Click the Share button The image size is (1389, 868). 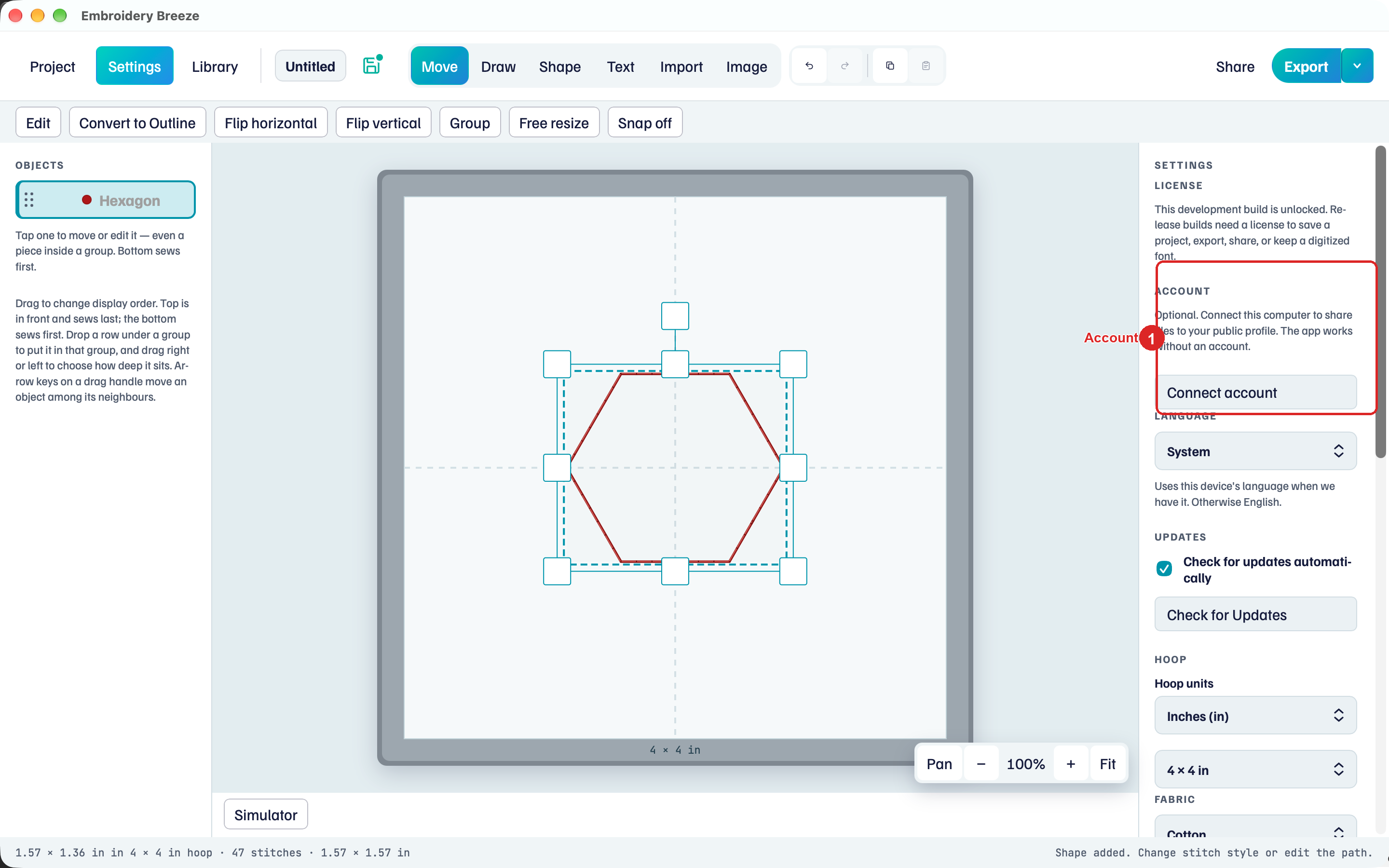1235,66
